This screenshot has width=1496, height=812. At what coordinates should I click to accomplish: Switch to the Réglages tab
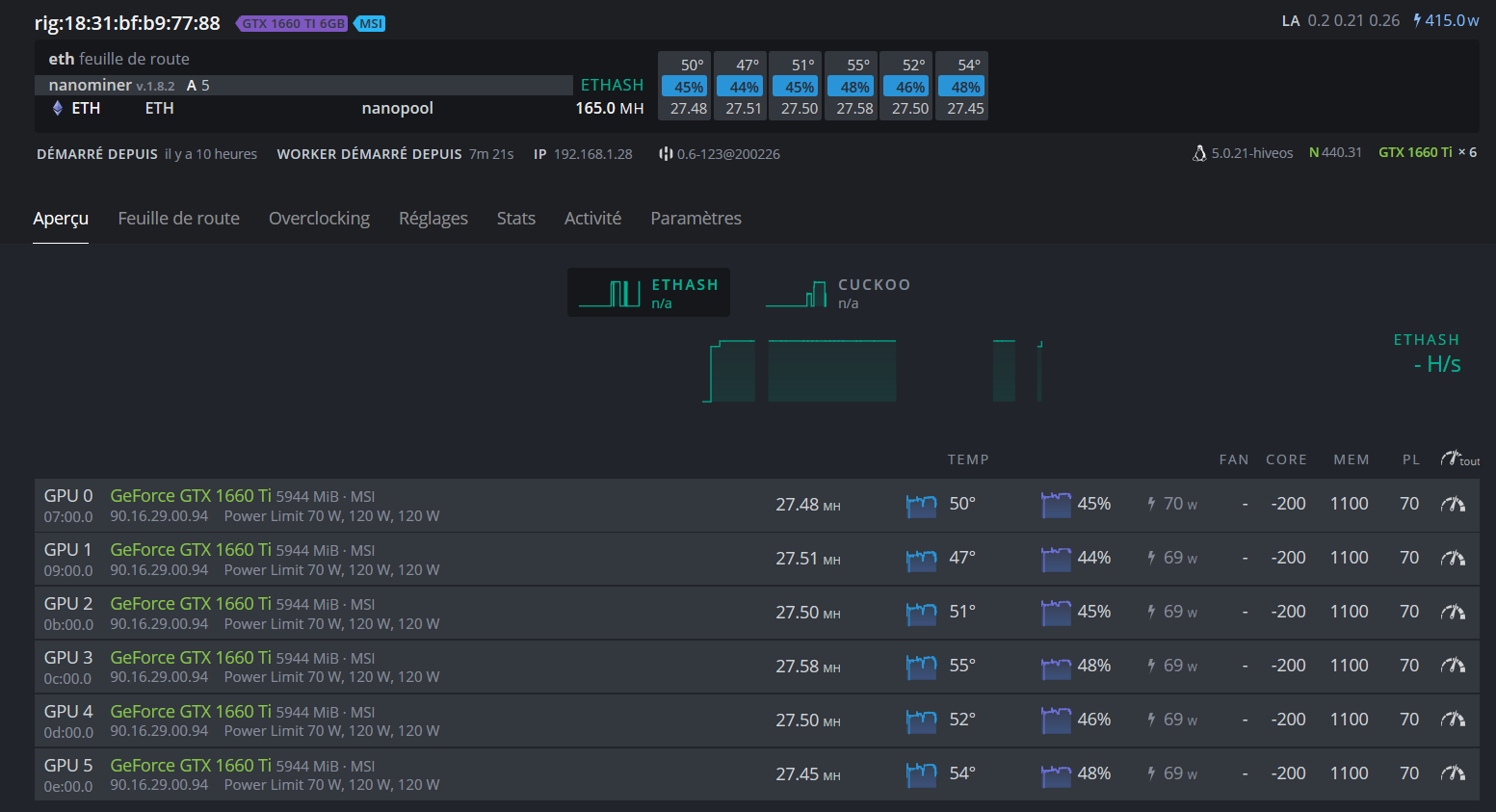(433, 219)
